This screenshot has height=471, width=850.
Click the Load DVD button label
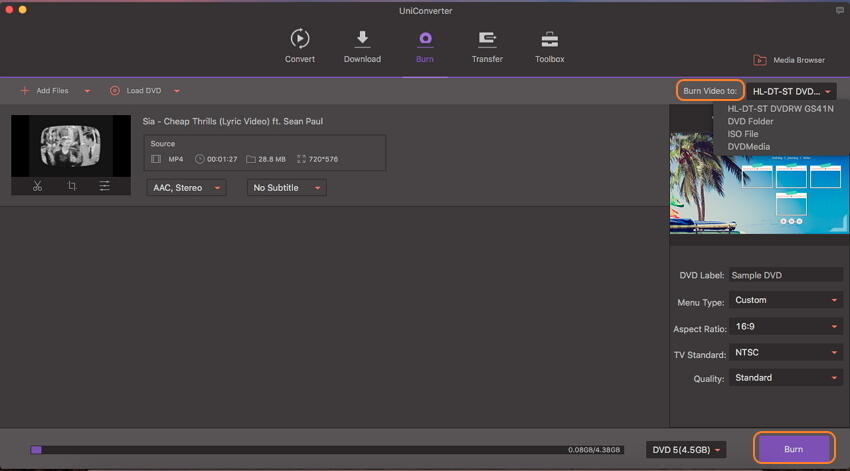tap(144, 91)
